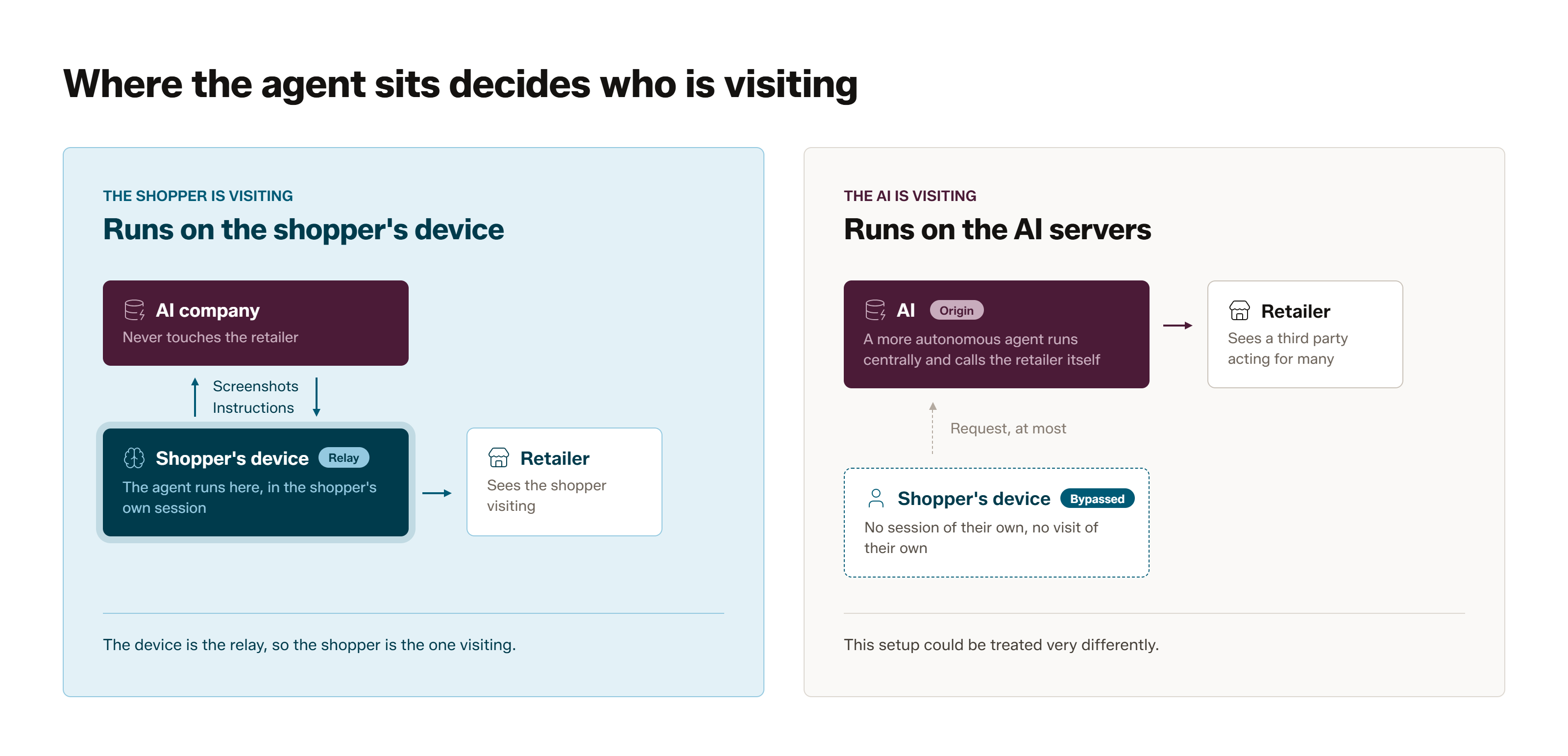Click the downward Instructions arrow
Screen dimensions: 1568x756
coord(316,397)
